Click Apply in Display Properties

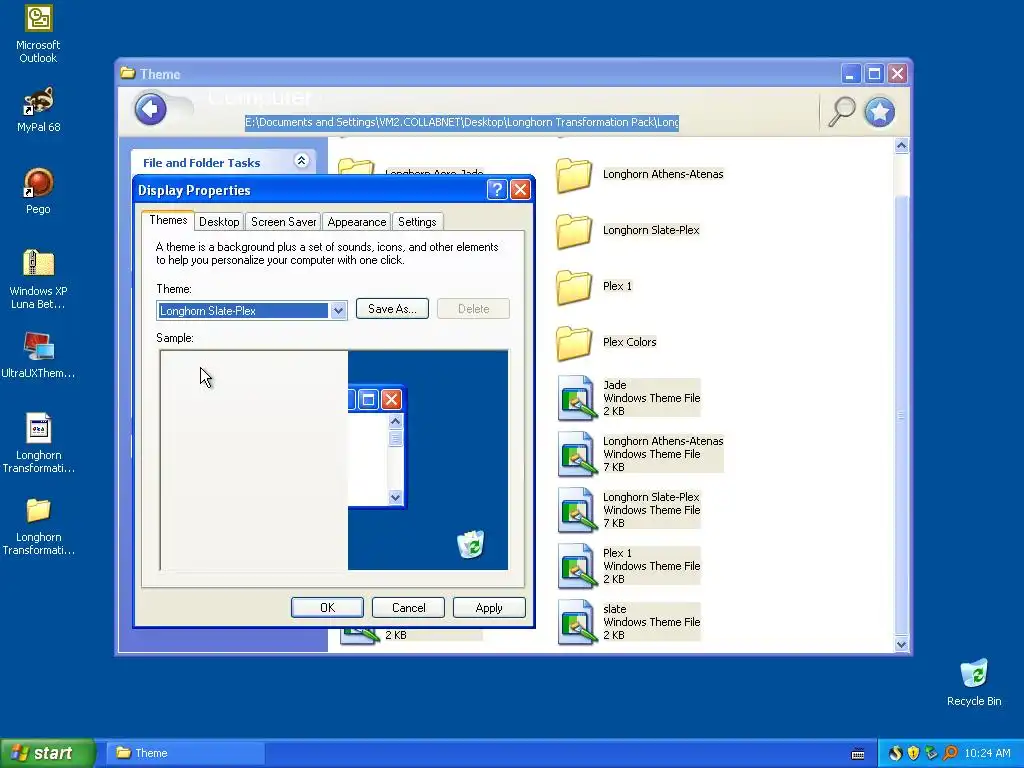489,607
